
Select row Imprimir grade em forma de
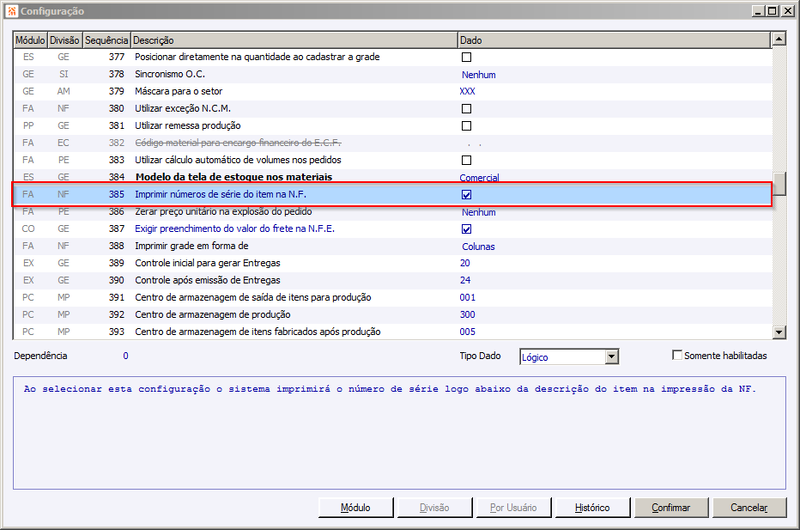tap(392, 246)
